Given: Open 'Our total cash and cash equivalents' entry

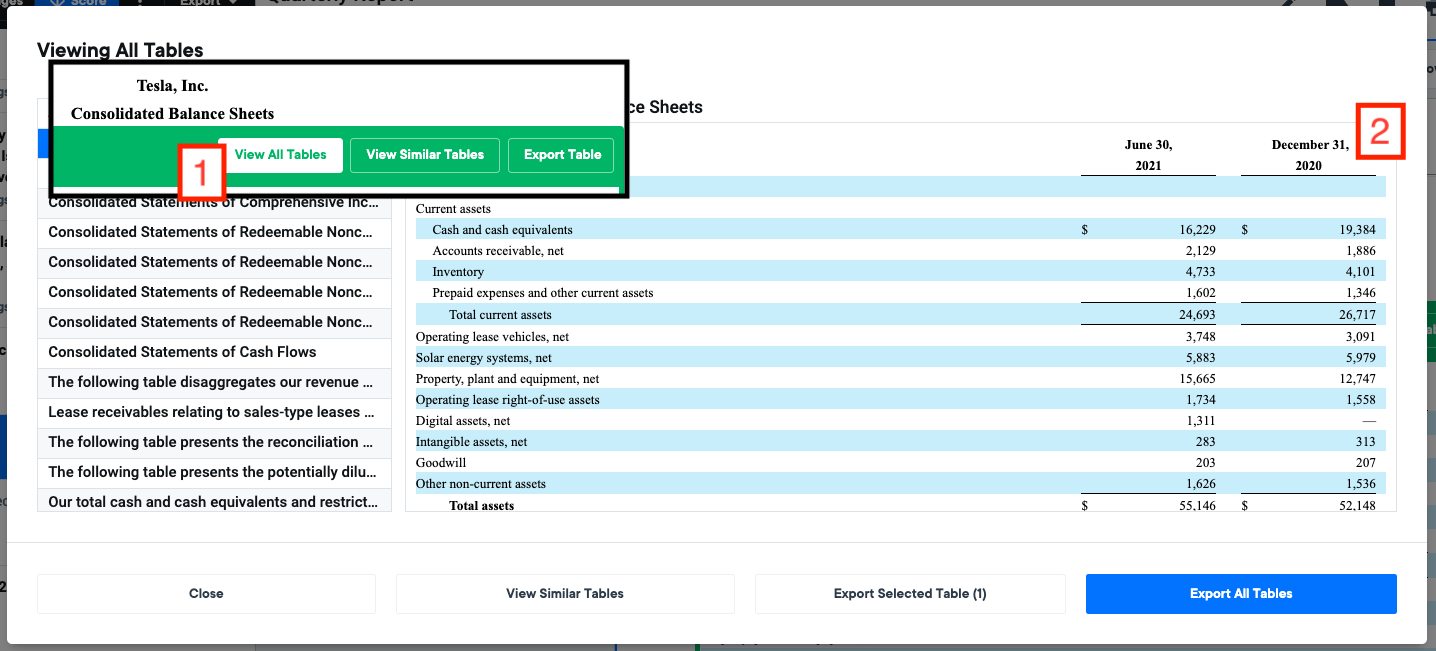Looking at the screenshot, I should point(214,502).
